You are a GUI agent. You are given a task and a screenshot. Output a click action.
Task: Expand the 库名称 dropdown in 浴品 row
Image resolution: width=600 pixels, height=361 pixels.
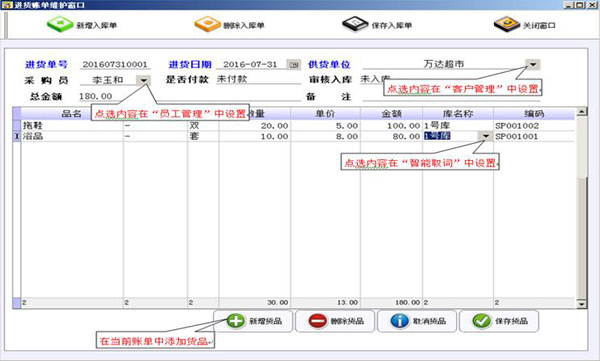click(486, 136)
